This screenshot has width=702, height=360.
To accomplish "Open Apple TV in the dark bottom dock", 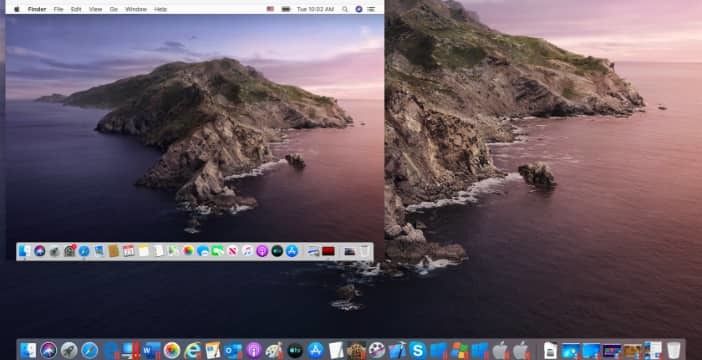I will click(295, 350).
